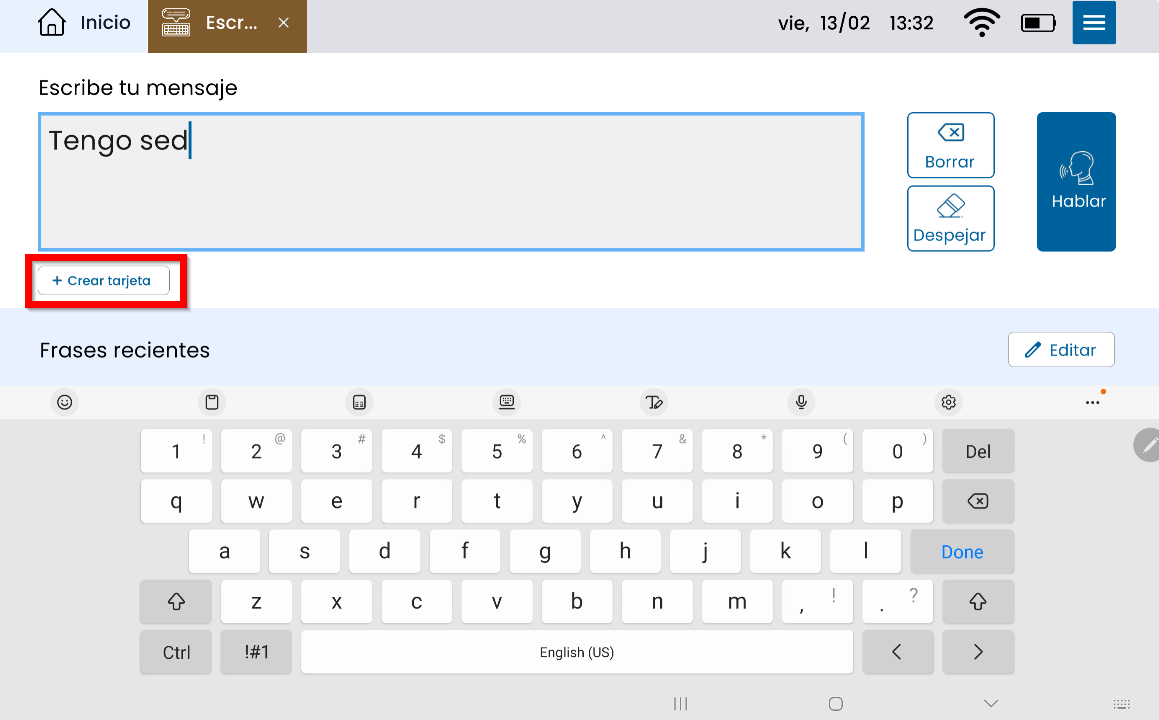Tap Despejar eraser to clear message
The width and height of the screenshot is (1159, 720).
point(950,218)
